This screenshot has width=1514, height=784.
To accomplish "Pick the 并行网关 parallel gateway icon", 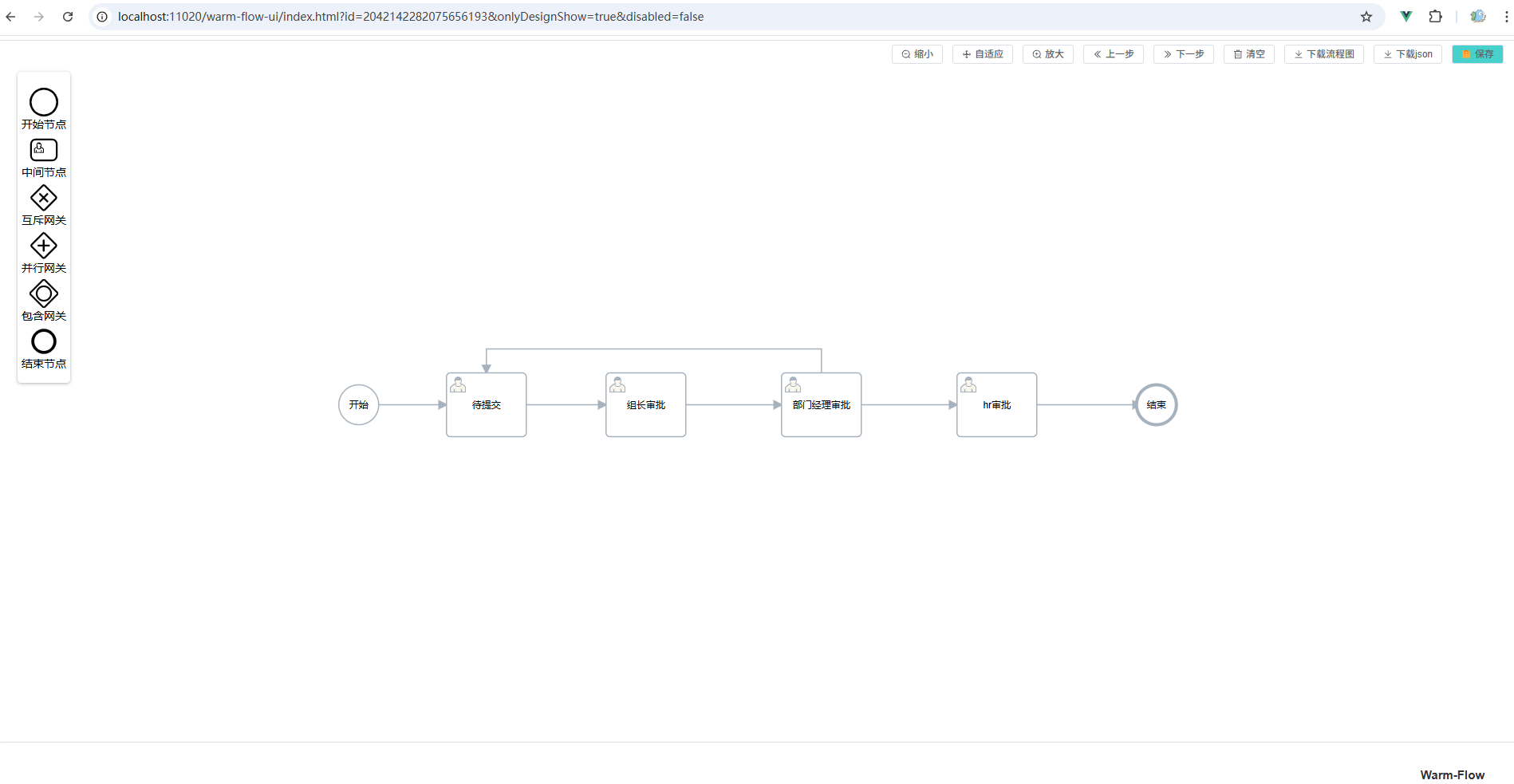I will 44,246.
